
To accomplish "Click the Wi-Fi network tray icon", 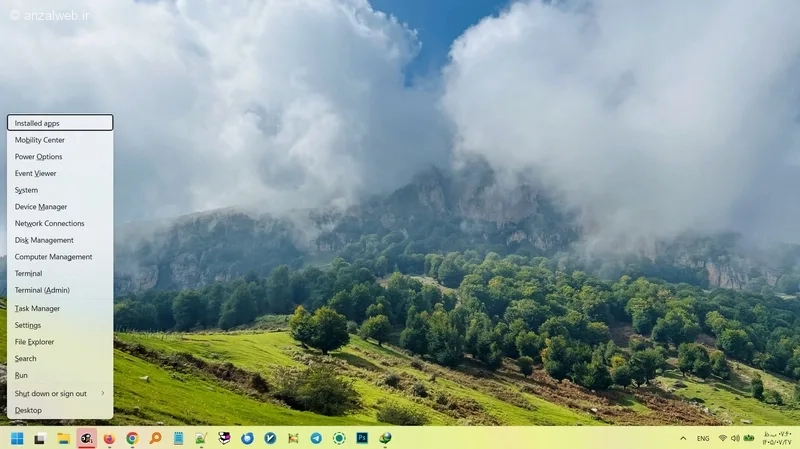I will [x=722, y=438].
